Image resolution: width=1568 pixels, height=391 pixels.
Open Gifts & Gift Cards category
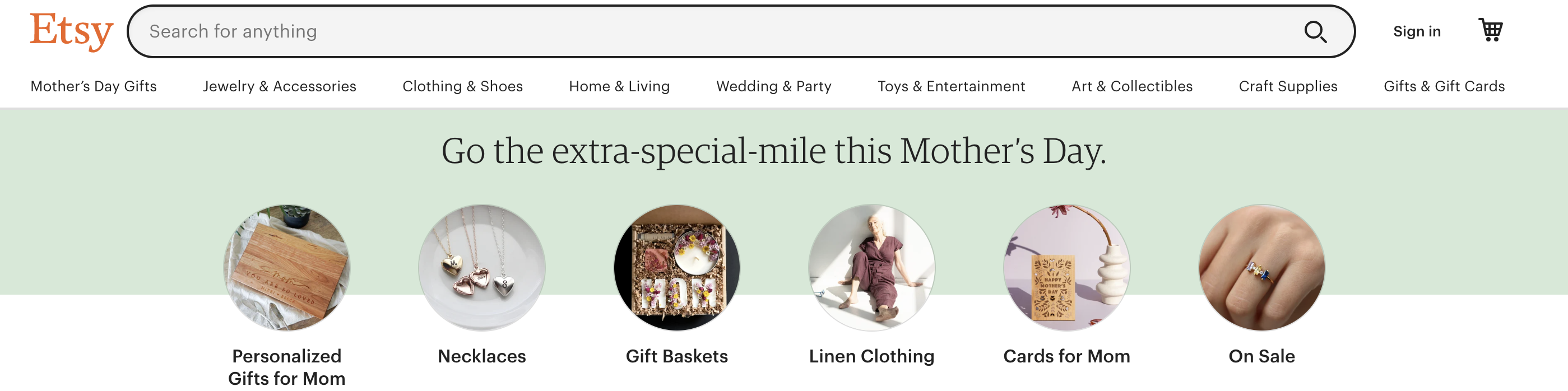click(x=1444, y=86)
